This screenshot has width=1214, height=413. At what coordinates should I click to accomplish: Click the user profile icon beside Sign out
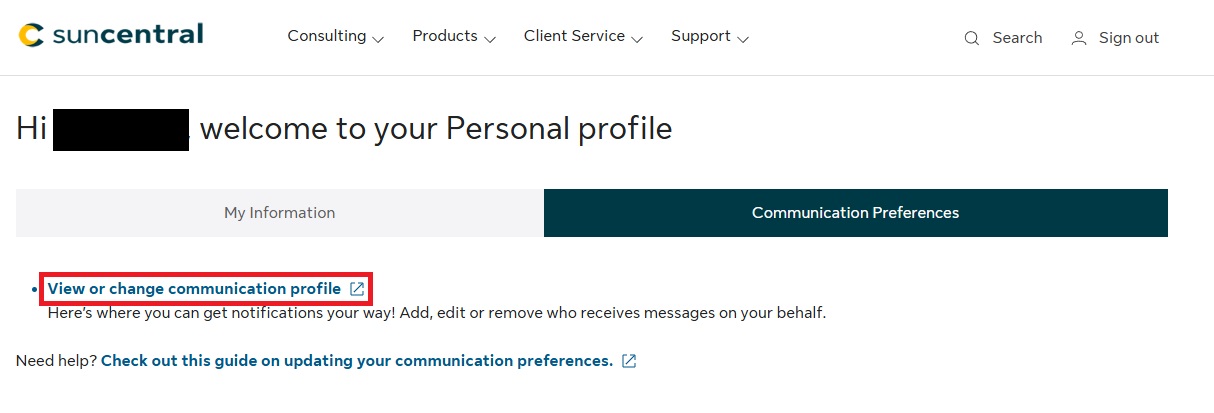[x=1078, y=38]
